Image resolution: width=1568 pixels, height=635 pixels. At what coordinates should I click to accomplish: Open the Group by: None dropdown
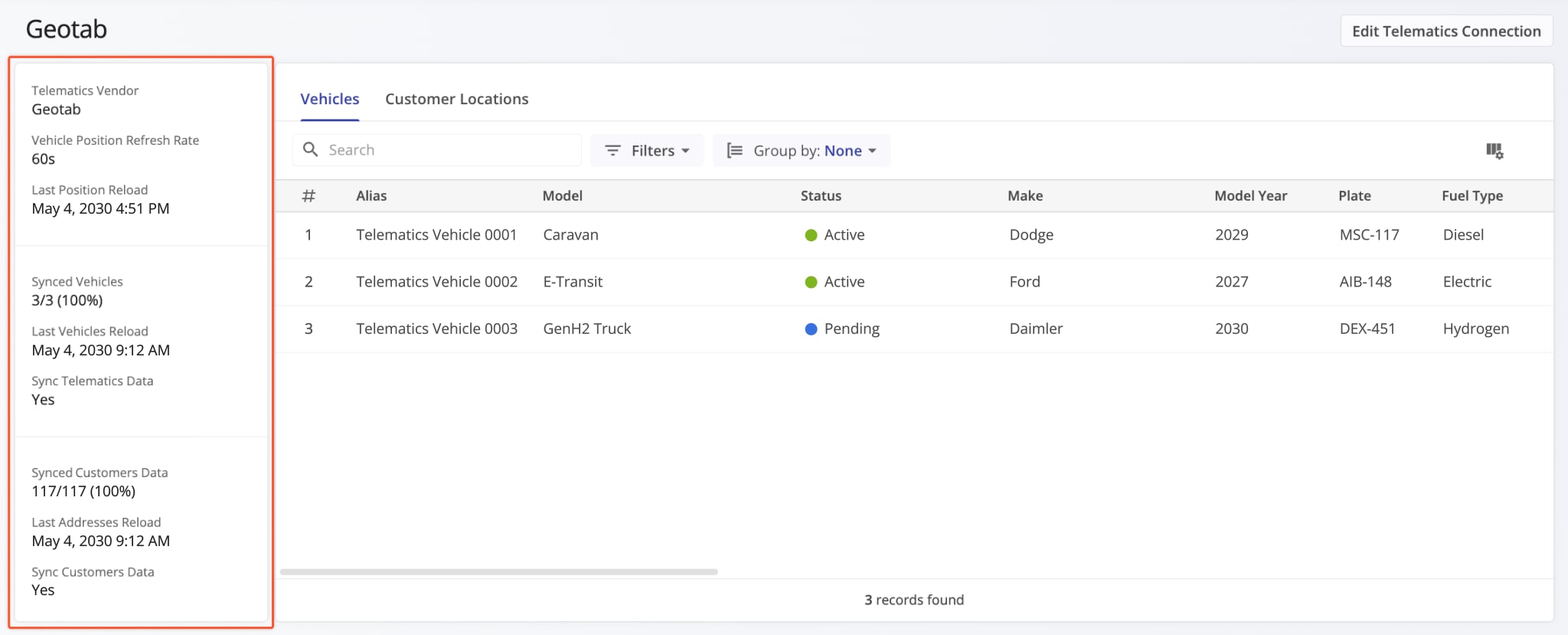[802, 150]
